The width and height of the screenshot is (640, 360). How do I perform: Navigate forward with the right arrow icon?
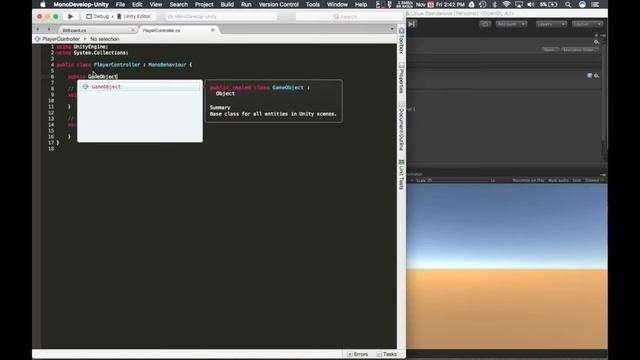click(49, 29)
